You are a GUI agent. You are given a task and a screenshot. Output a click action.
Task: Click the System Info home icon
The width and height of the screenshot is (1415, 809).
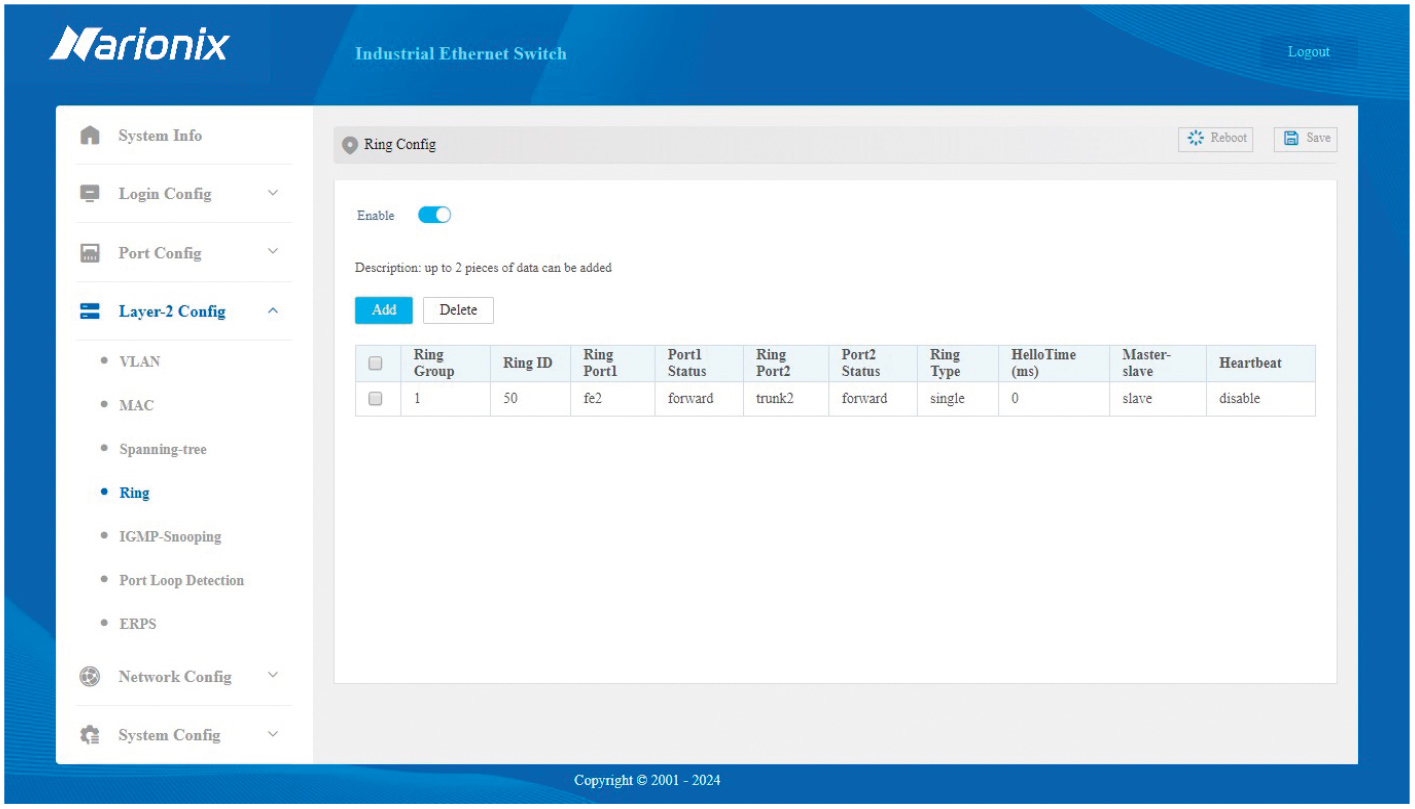[90, 135]
